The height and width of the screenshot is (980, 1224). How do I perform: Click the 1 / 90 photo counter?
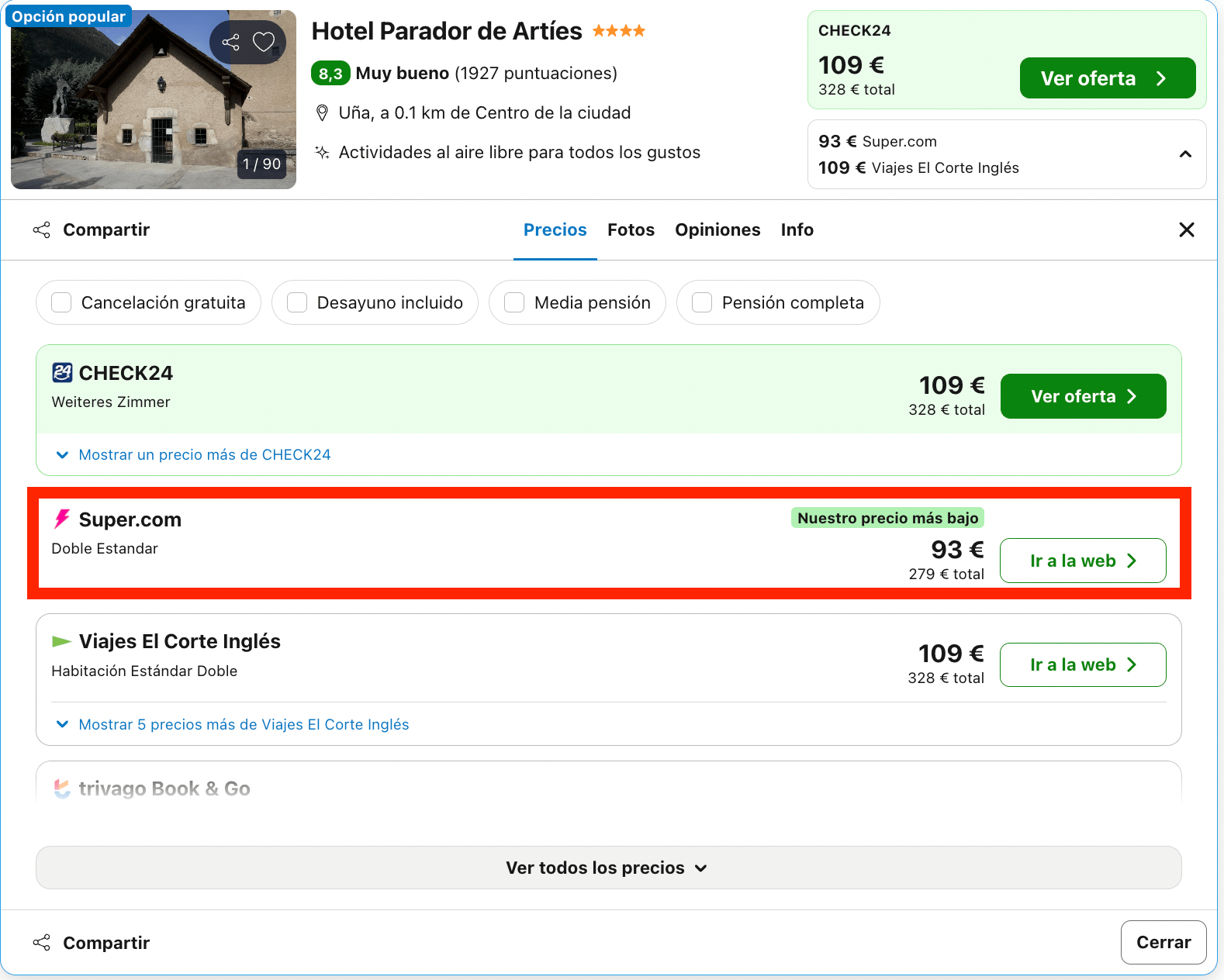click(x=261, y=164)
